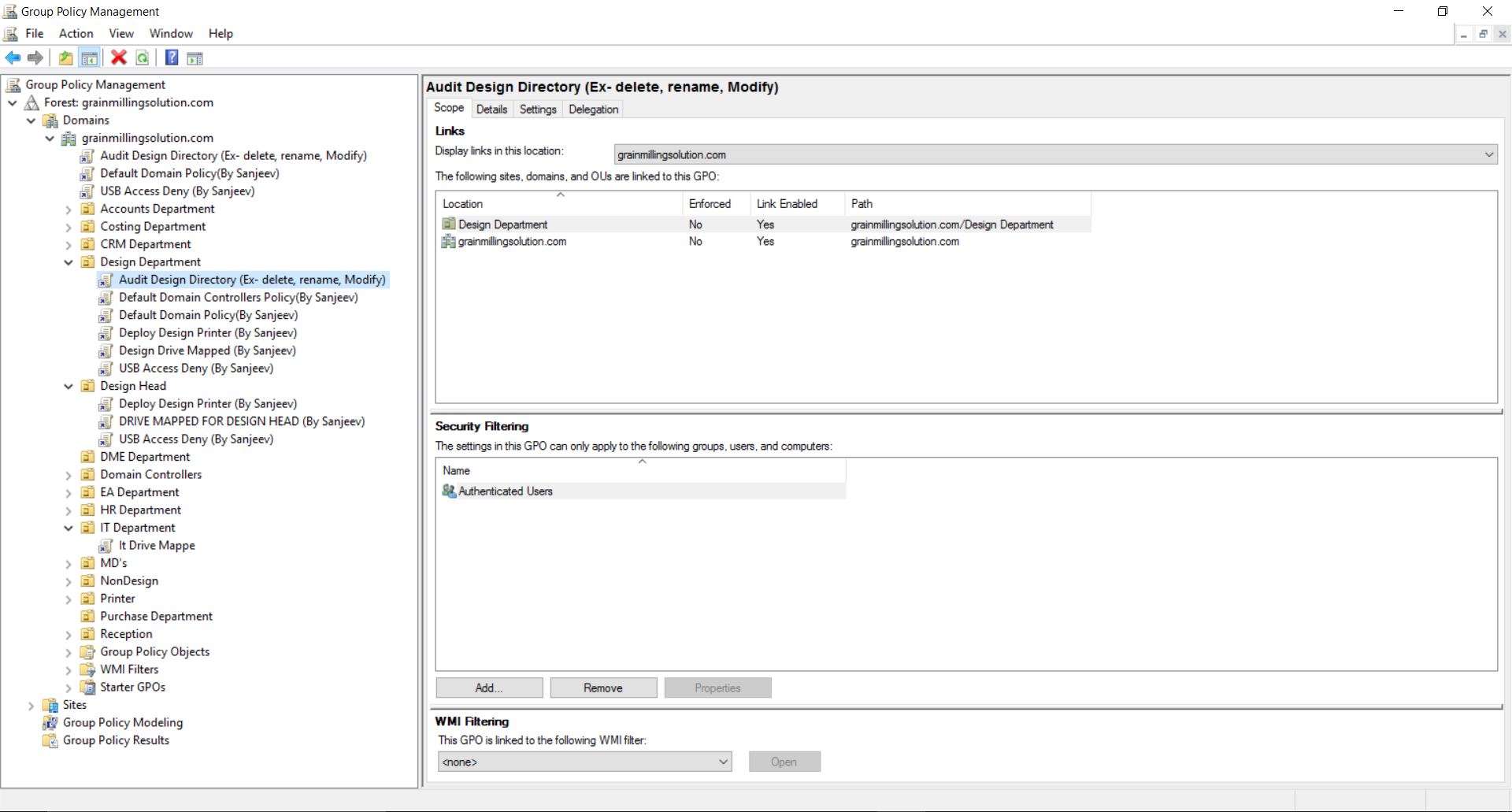Select USB Access Deny under Design Head
Screen dimensions: 1512x812
point(196,439)
